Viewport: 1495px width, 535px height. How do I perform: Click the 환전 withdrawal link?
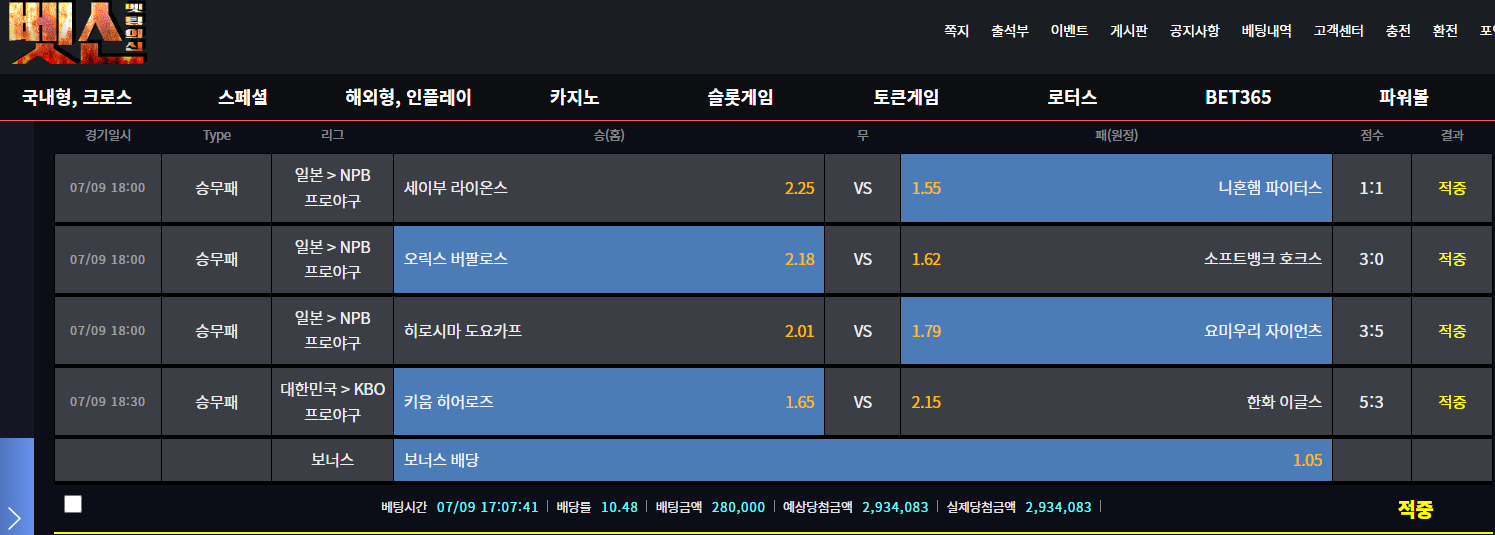(x=1445, y=31)
